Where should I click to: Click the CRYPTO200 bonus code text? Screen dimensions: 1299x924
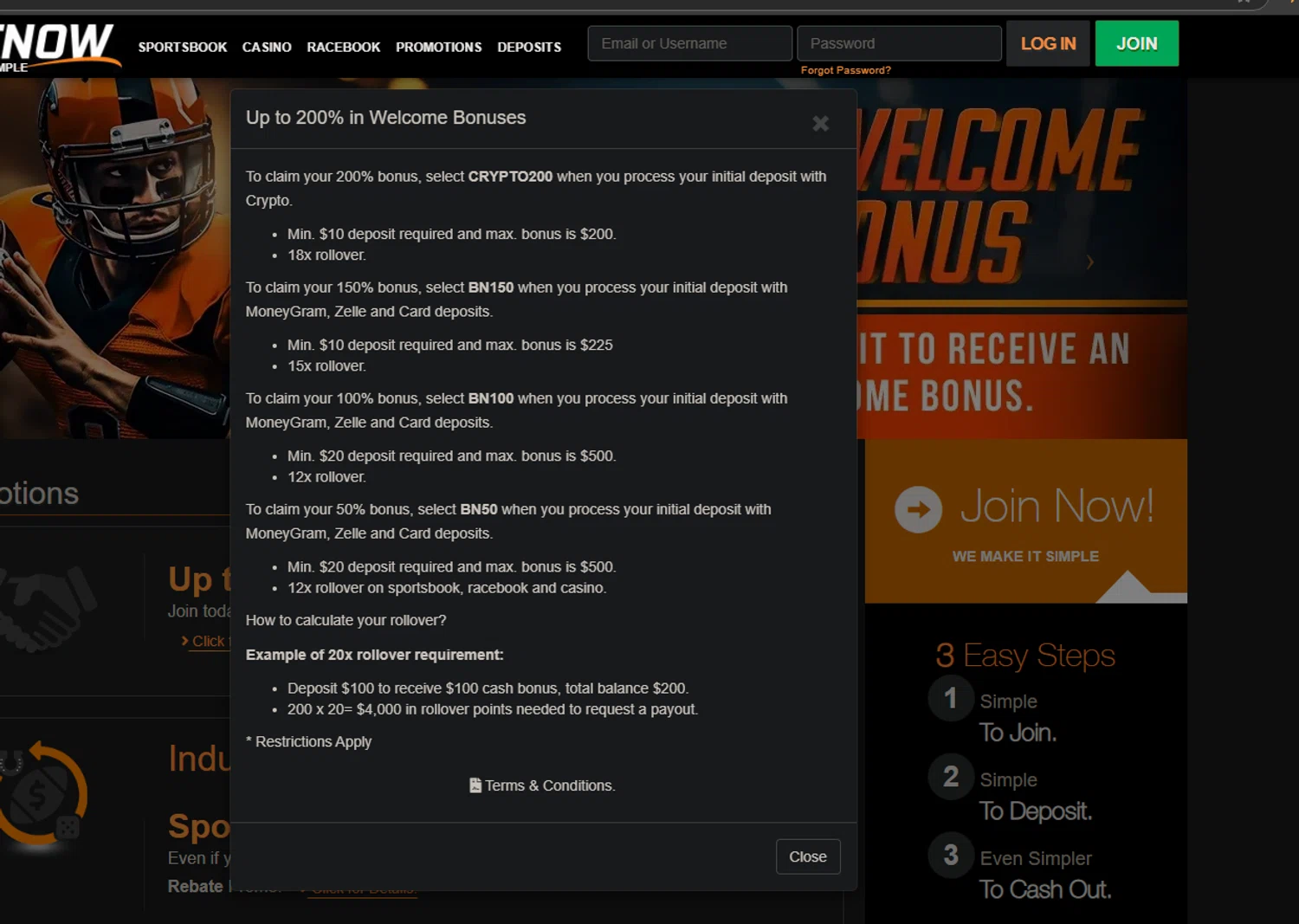tap(510, 177)
